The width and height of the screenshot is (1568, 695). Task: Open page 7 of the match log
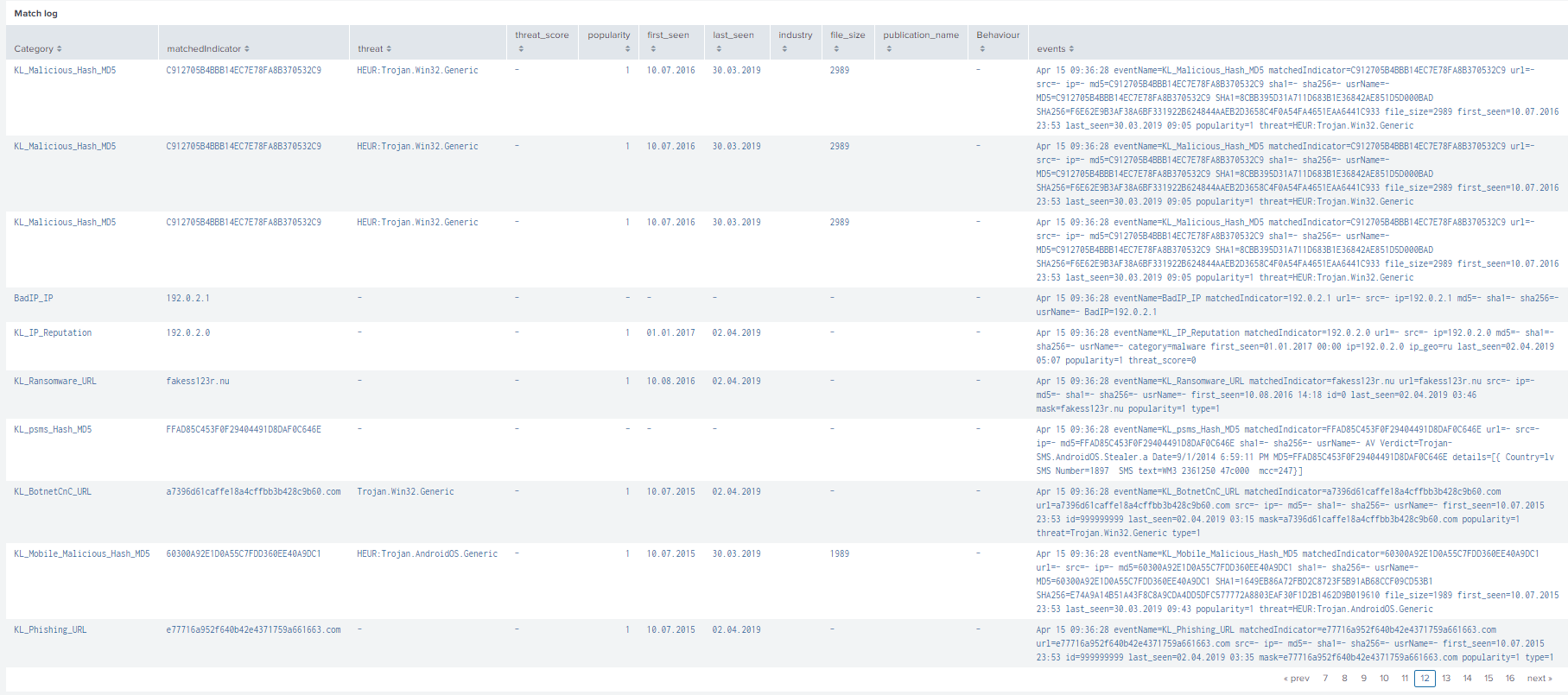1325,679
